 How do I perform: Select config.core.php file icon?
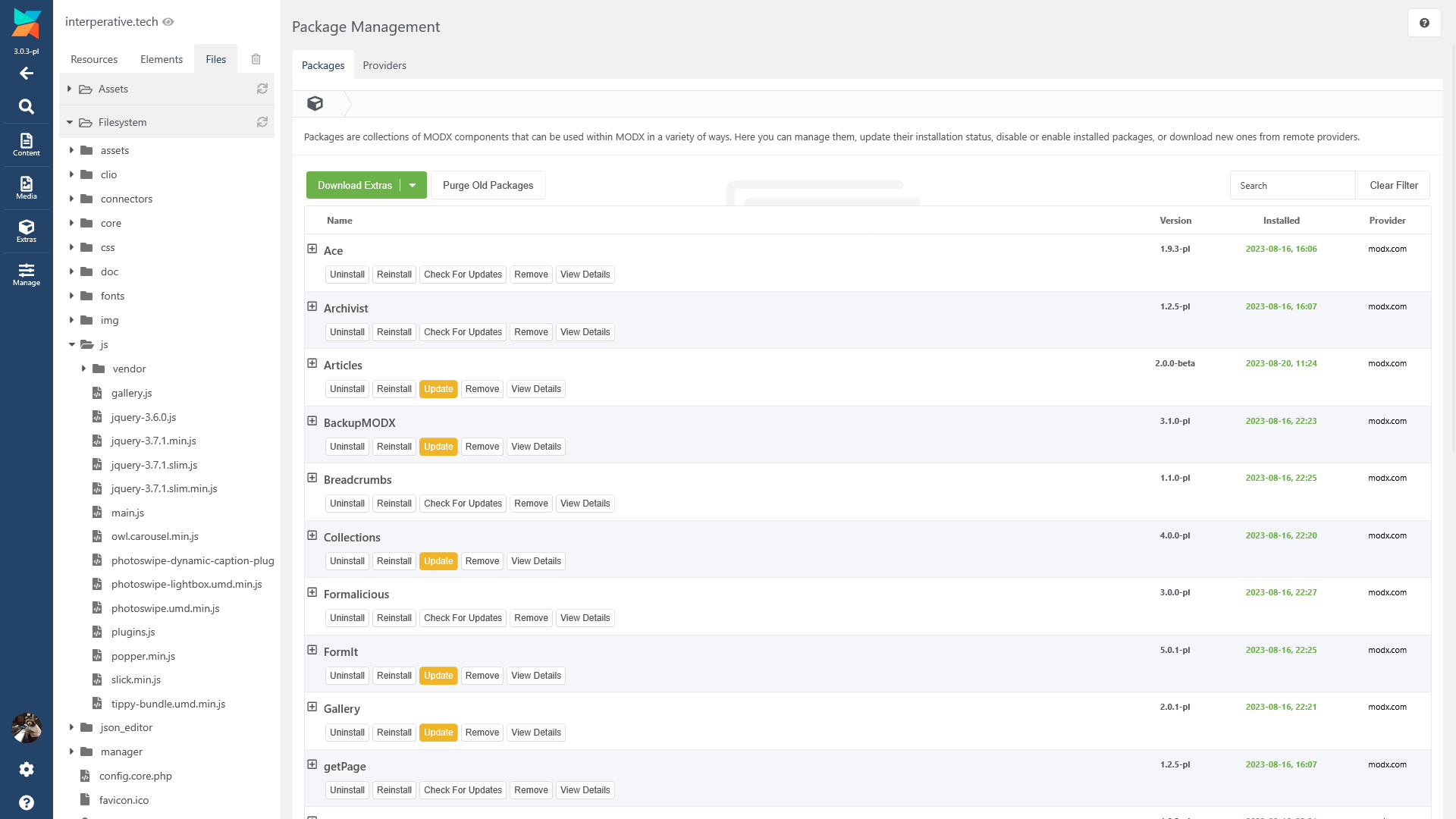[x=85, y=776]
